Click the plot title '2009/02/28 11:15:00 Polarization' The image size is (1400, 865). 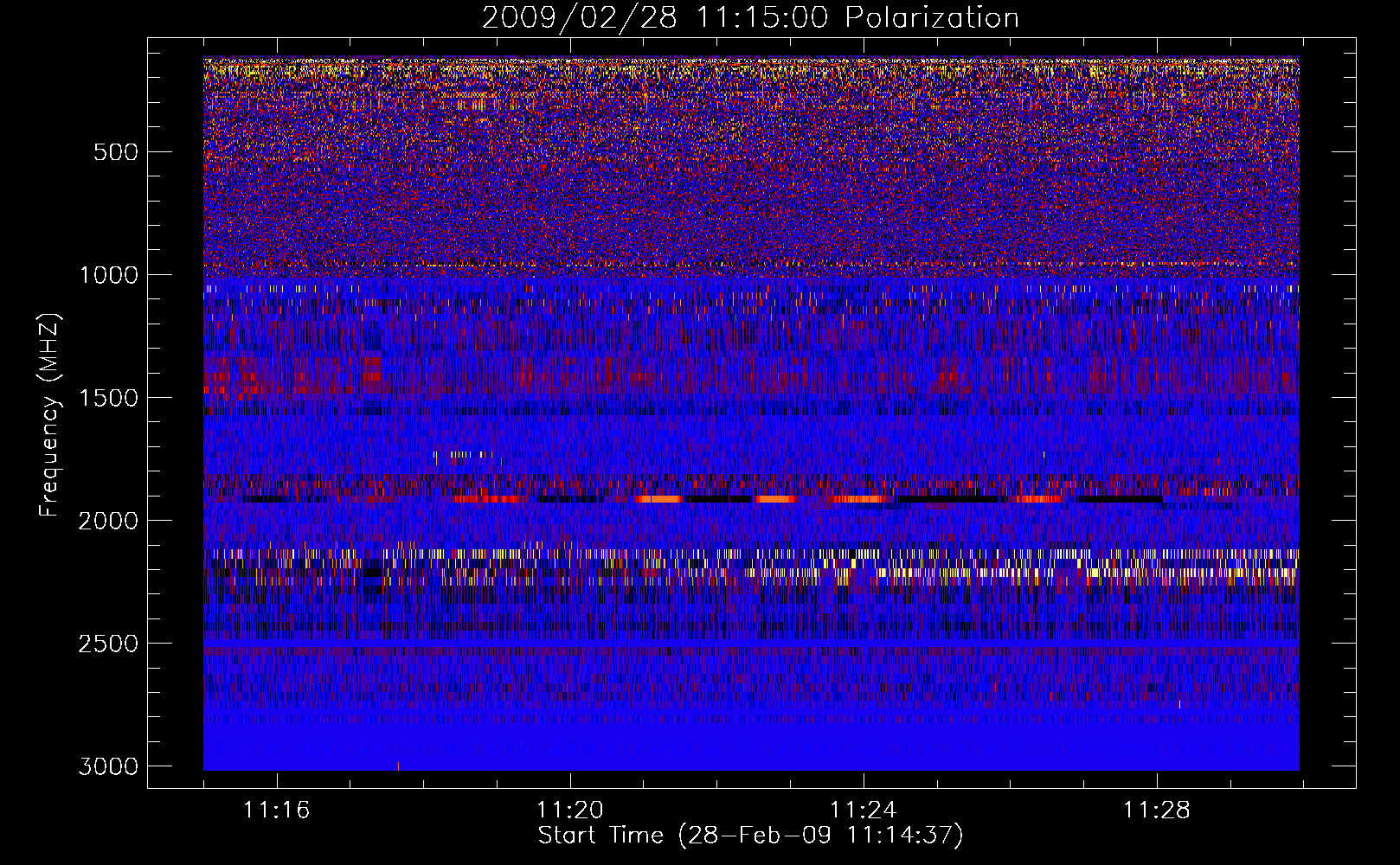[x=750, y=17]
